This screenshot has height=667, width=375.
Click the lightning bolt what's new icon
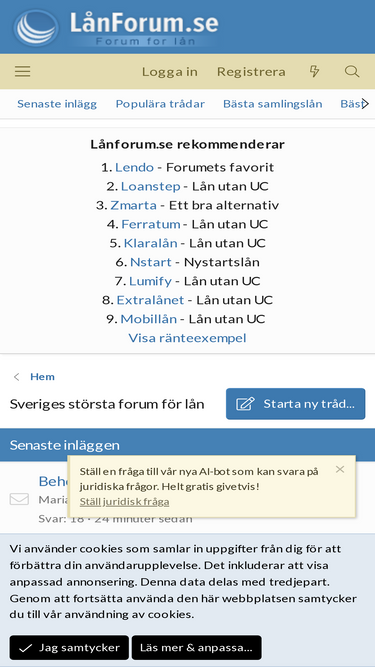[x=314, y=71]
